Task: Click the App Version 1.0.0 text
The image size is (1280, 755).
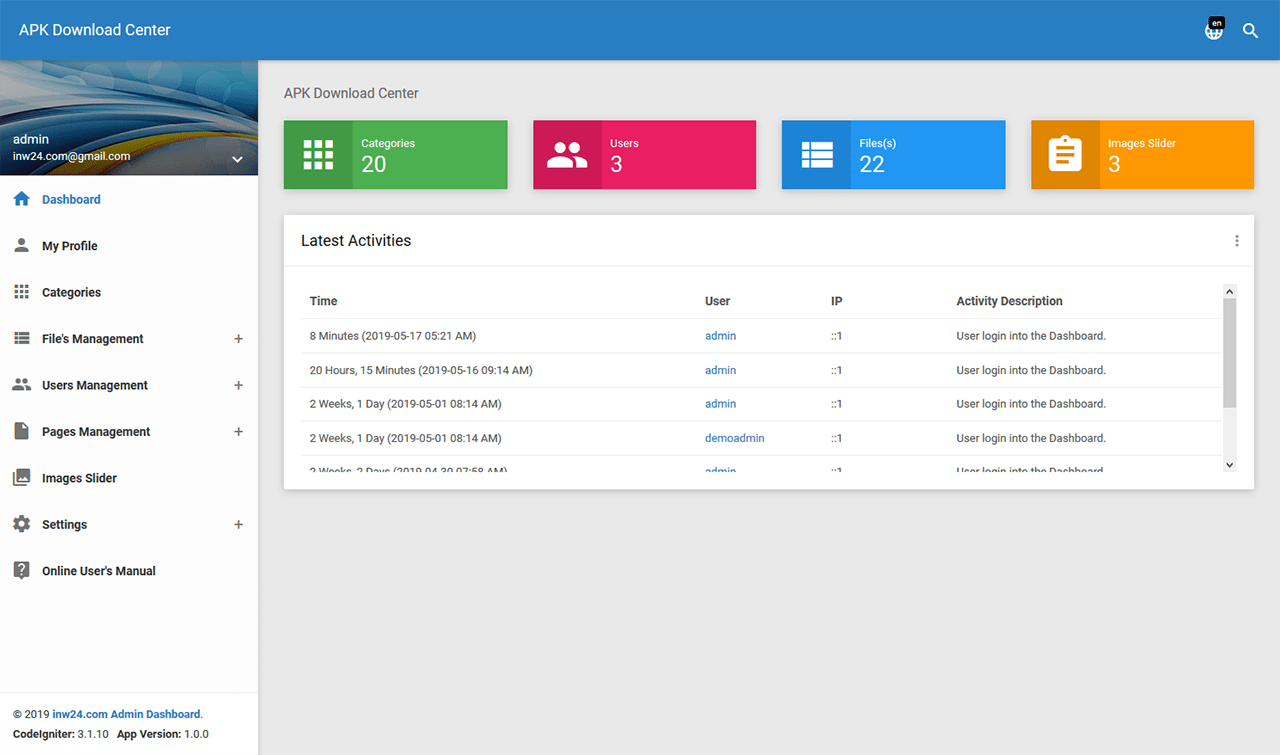Action: tap(163, 734)
